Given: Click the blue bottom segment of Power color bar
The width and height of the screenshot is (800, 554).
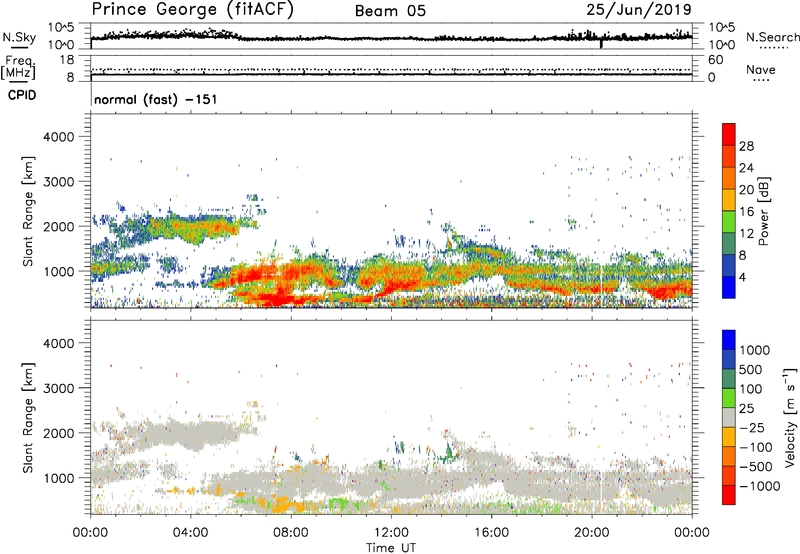Looking at the screenshot, I should pyautogui.click(x=729, y=287).
